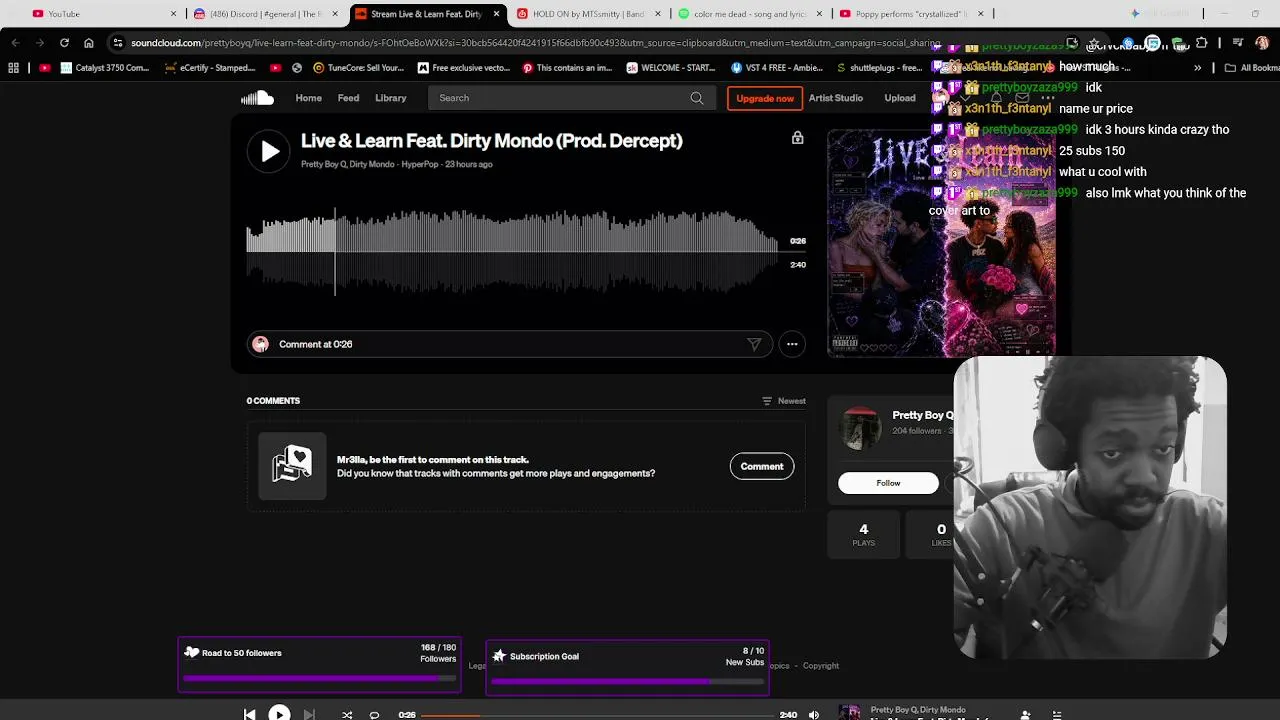Screen dimensions: 1280x720
Task: Click the browser back arrow
Action: pos(15,43)
